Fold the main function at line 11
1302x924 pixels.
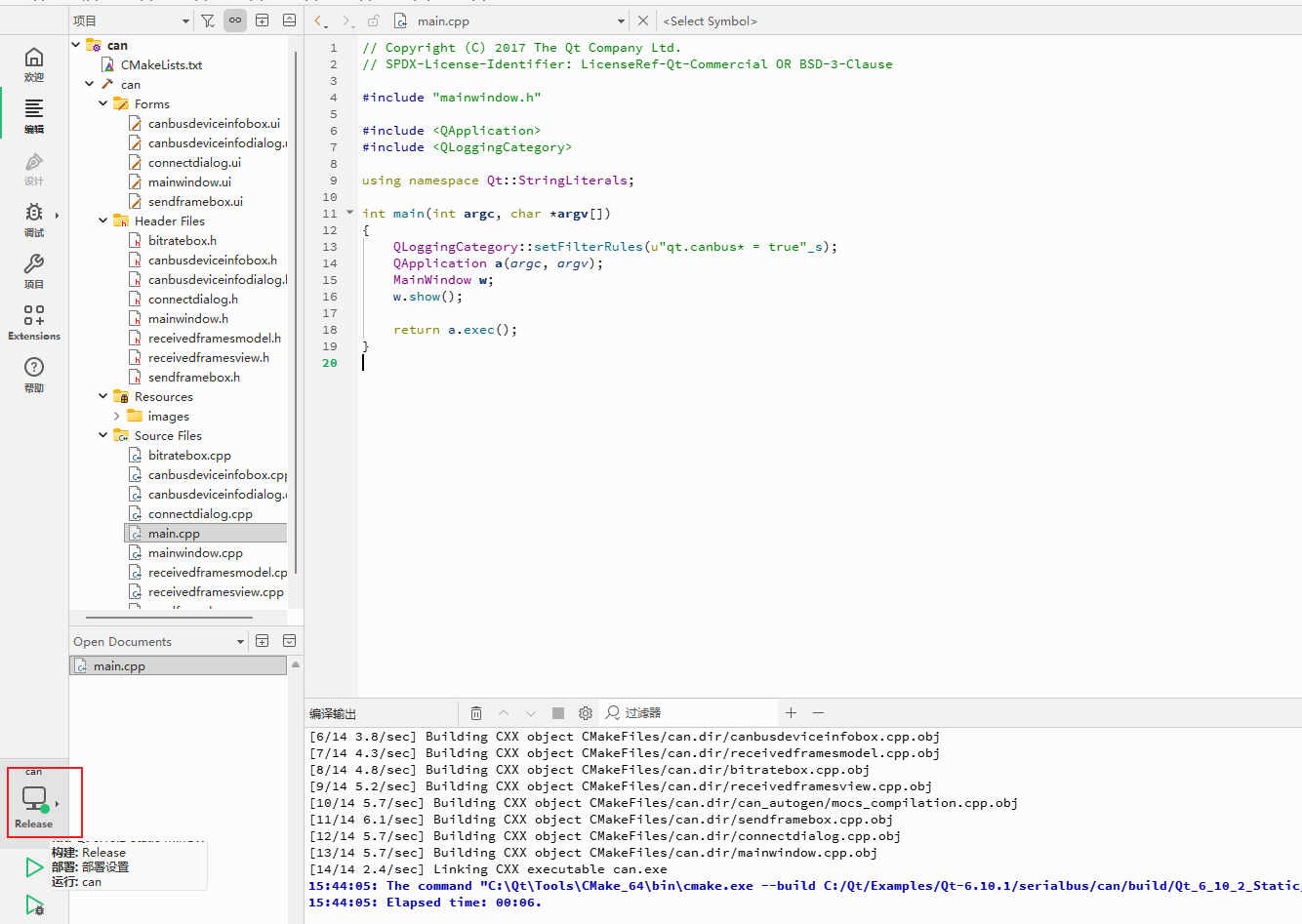[350, 213]
